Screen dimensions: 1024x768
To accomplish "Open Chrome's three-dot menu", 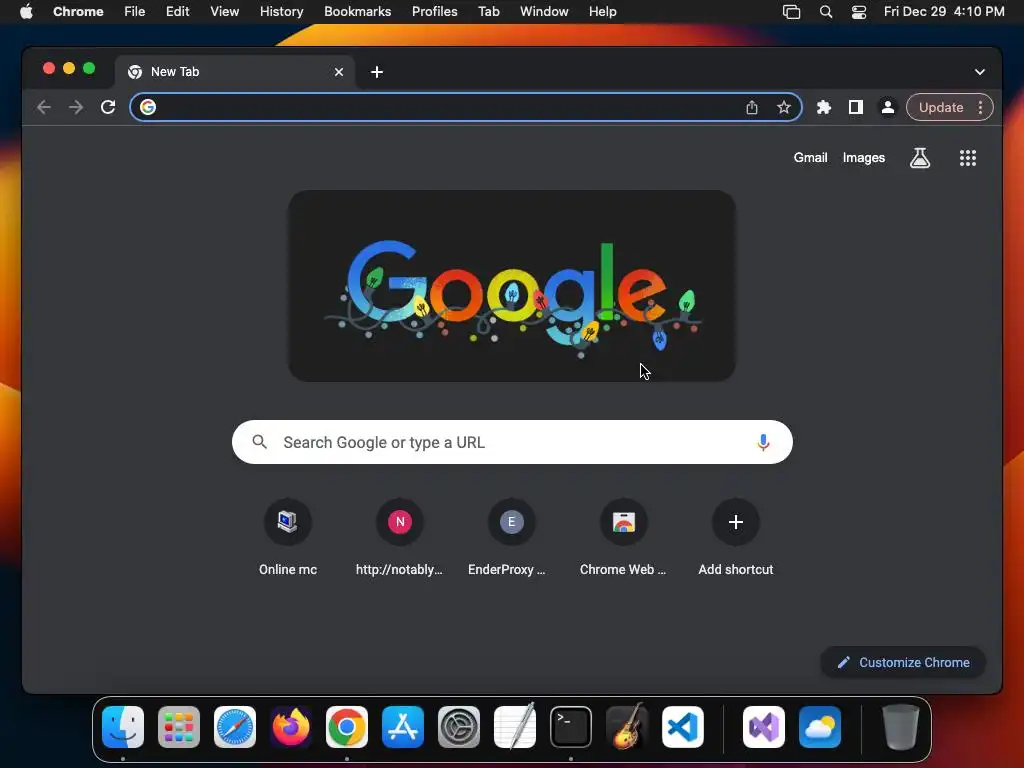I will coord(980,107).
